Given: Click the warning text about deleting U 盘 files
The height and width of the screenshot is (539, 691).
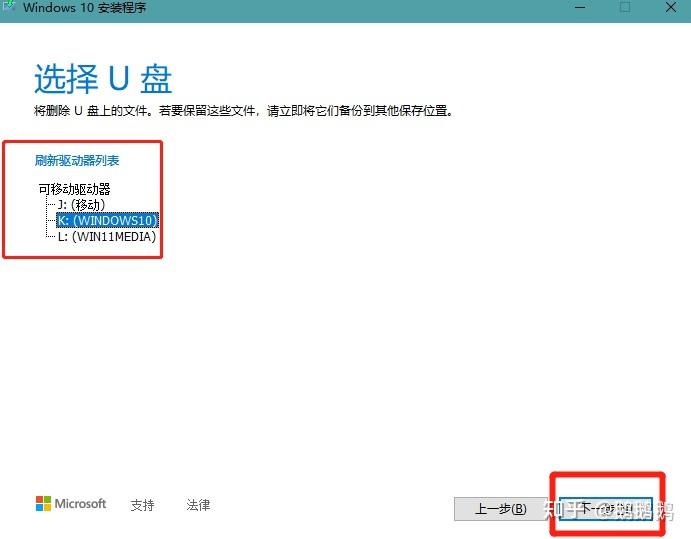Looking at the screenshot, I should 244,111.
